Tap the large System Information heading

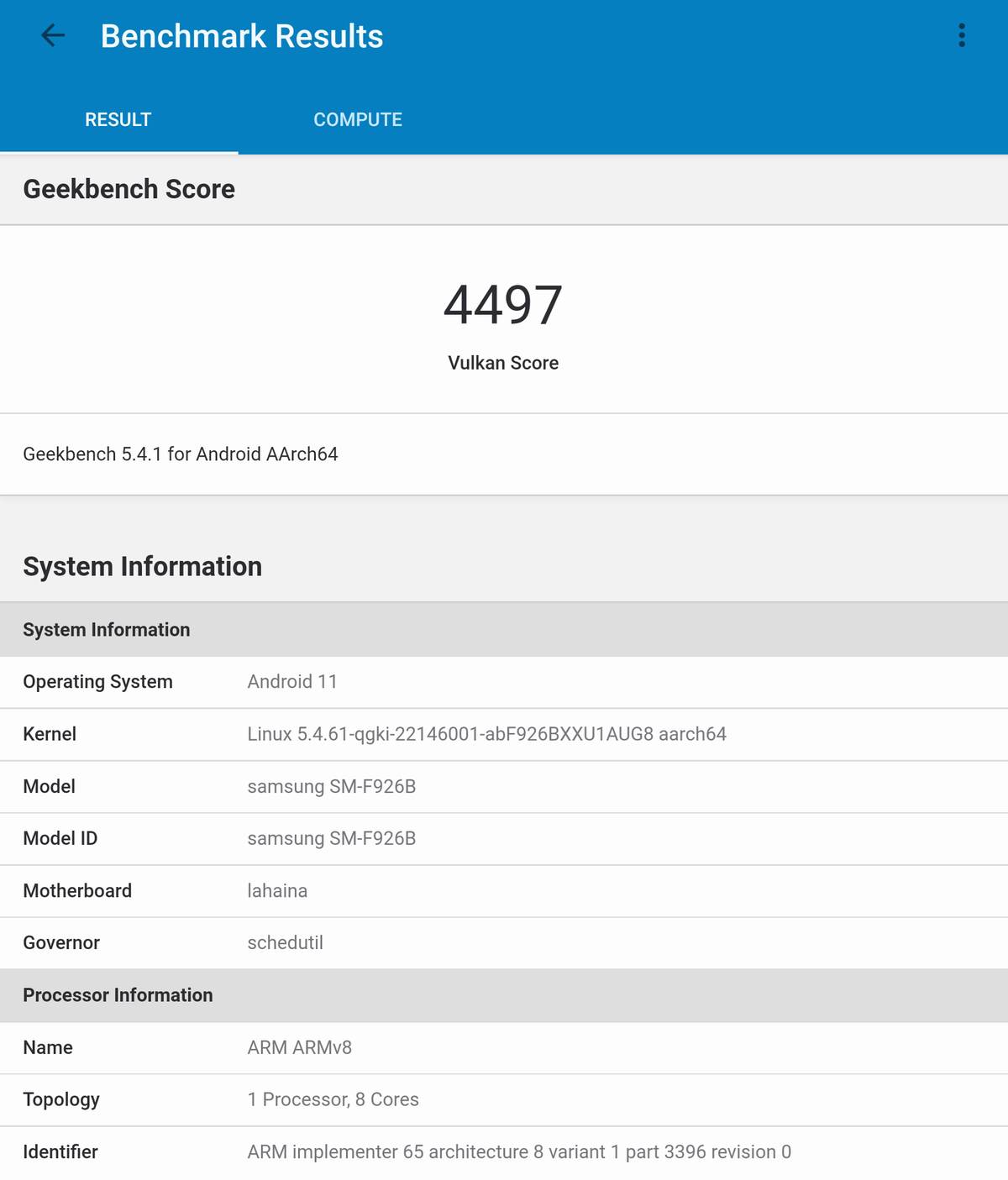pyautogui.click(x=143, y=566)
